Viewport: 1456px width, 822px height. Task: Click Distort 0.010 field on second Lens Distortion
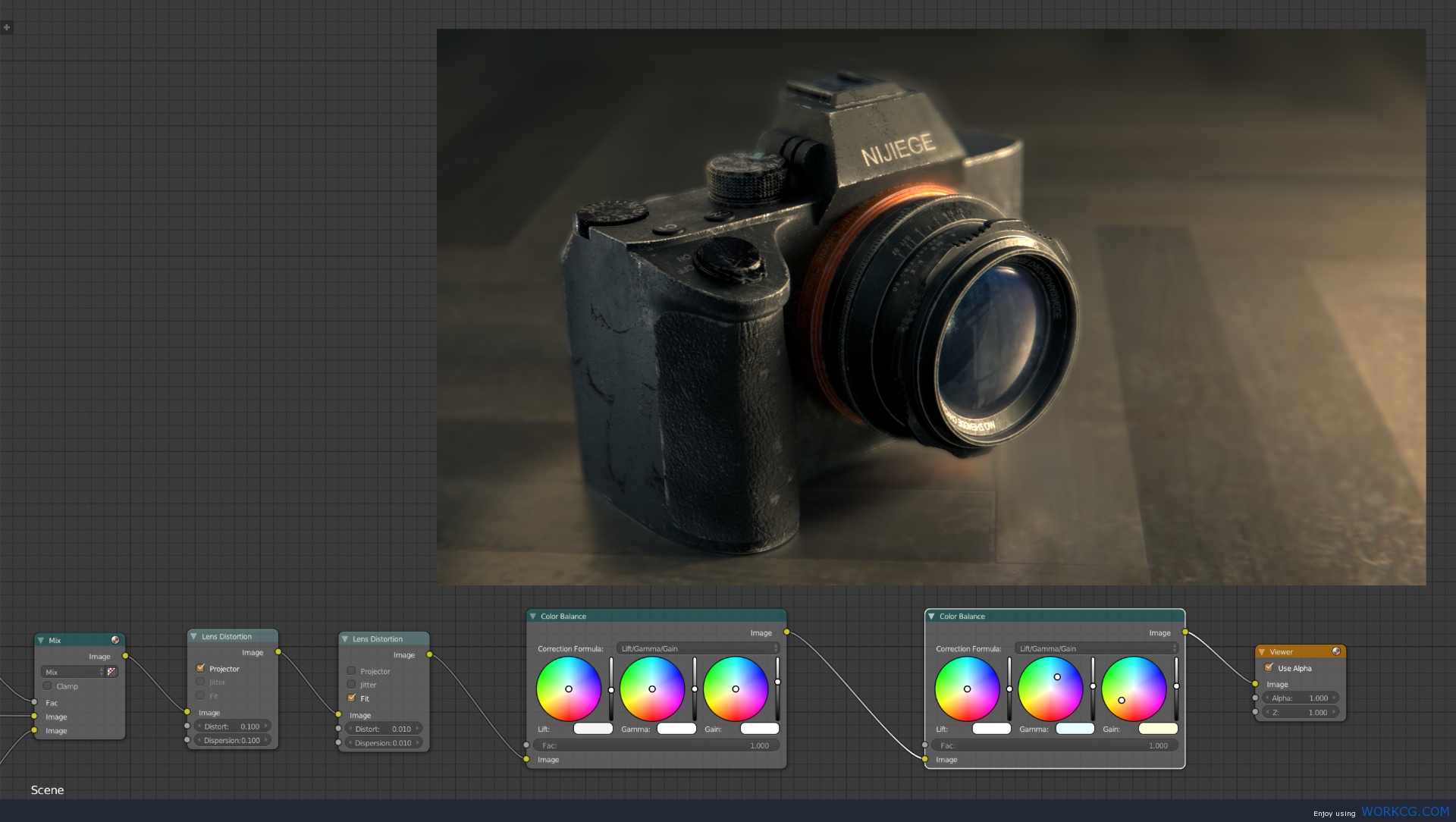pos(384,729)
